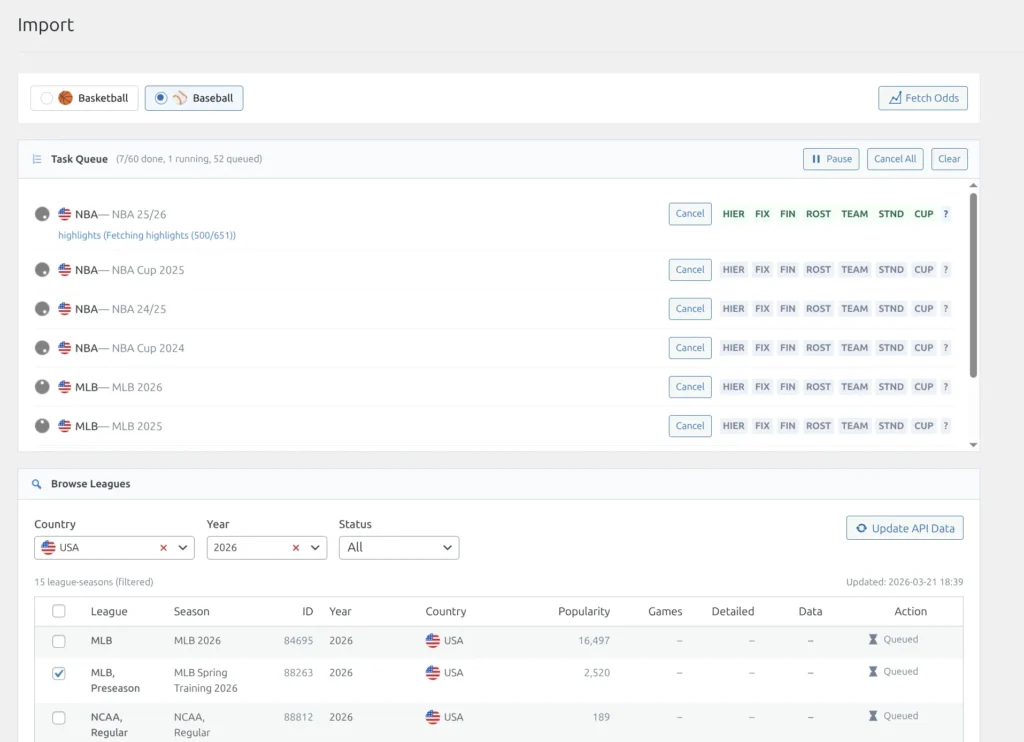Open the Country dropdown arrow
The image size is (1024, 742).
[183, 548]
